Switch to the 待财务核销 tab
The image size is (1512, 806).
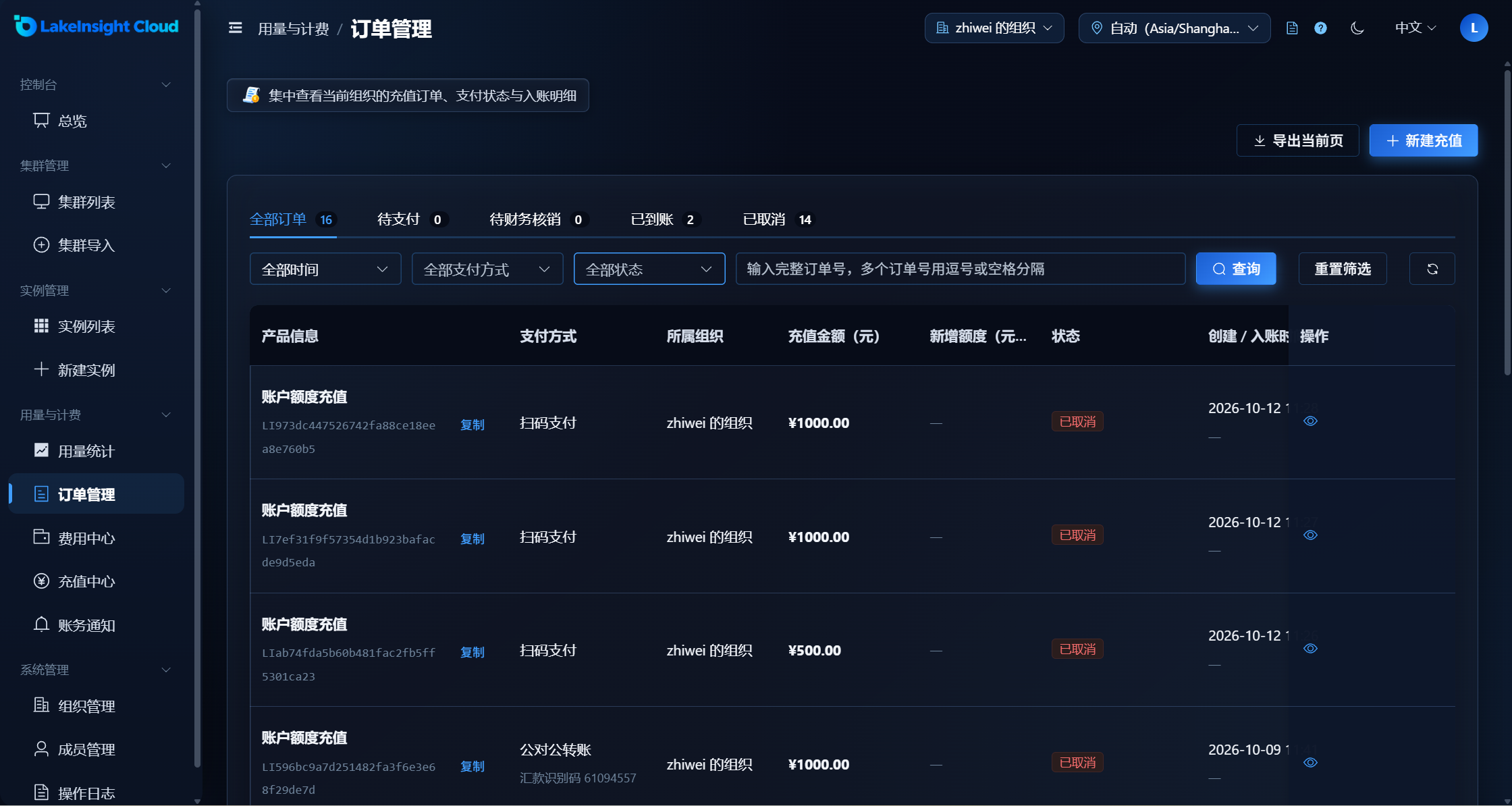click(x=539, y=219)
